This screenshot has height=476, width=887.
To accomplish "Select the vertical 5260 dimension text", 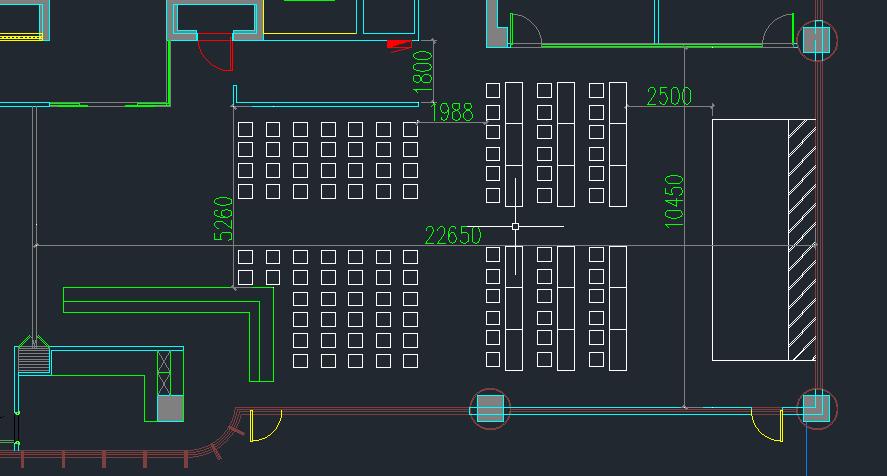I will coord(223,218).
